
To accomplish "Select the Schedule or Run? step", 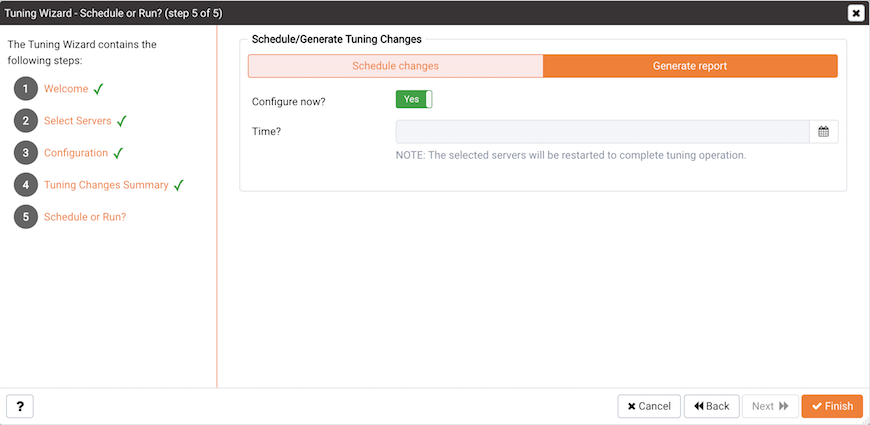I will [x=85, y=217].
